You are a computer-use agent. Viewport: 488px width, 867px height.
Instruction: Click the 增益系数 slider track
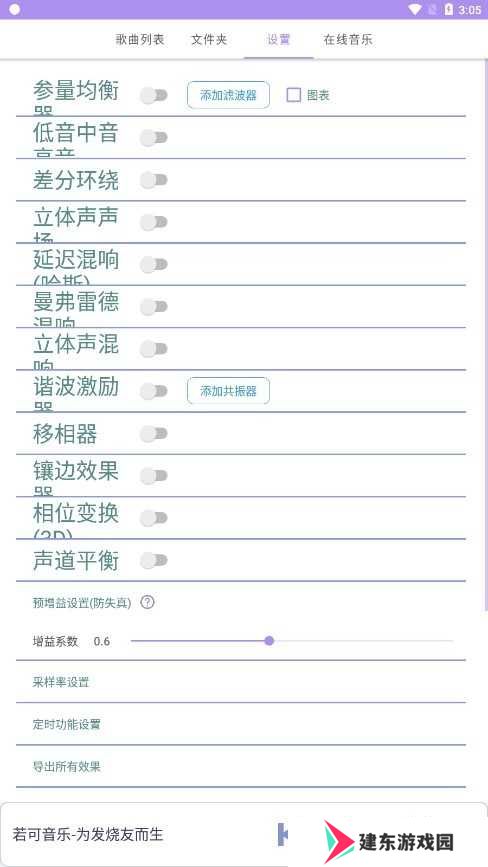(292, 641)
